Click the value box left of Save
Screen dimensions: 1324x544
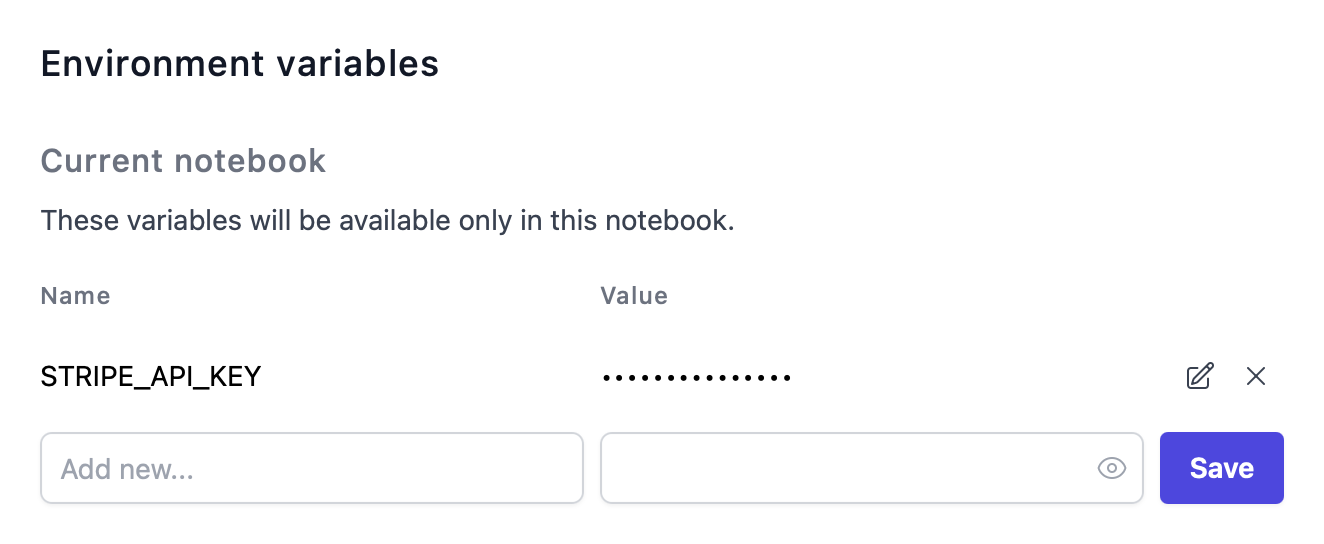(x=872, y=468)
